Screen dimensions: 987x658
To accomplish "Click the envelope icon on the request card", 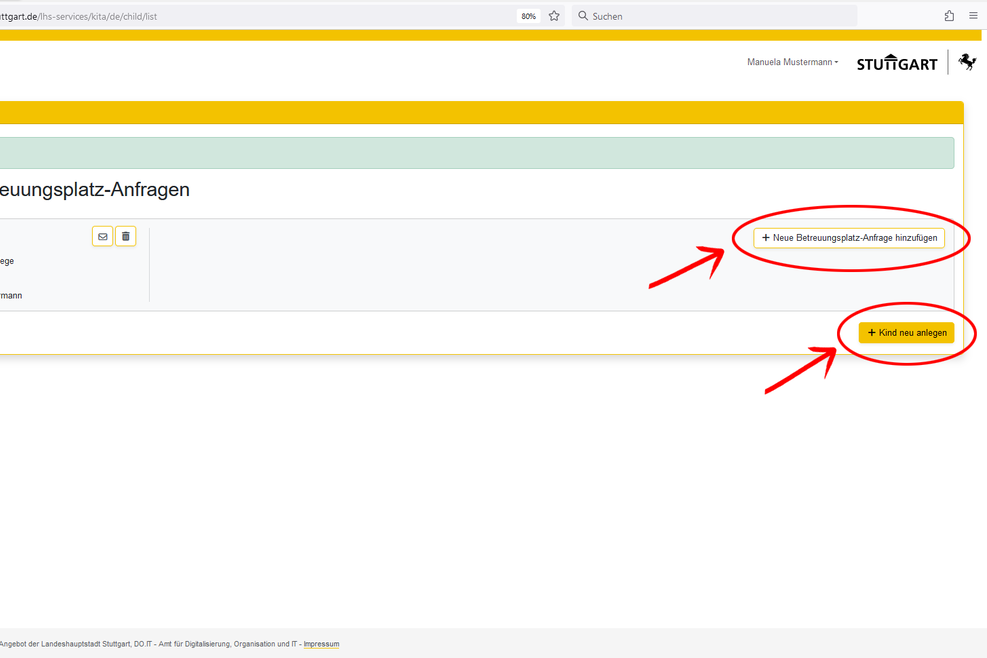I will pos(102,237).
